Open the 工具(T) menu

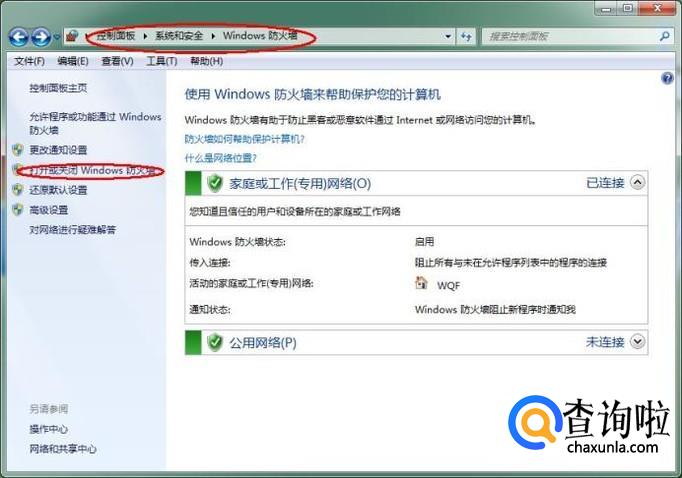tap(162, 61)
